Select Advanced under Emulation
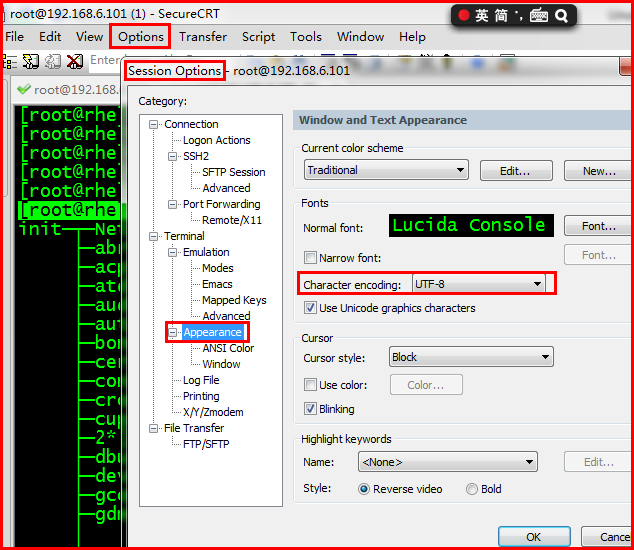 coord(226,316)
